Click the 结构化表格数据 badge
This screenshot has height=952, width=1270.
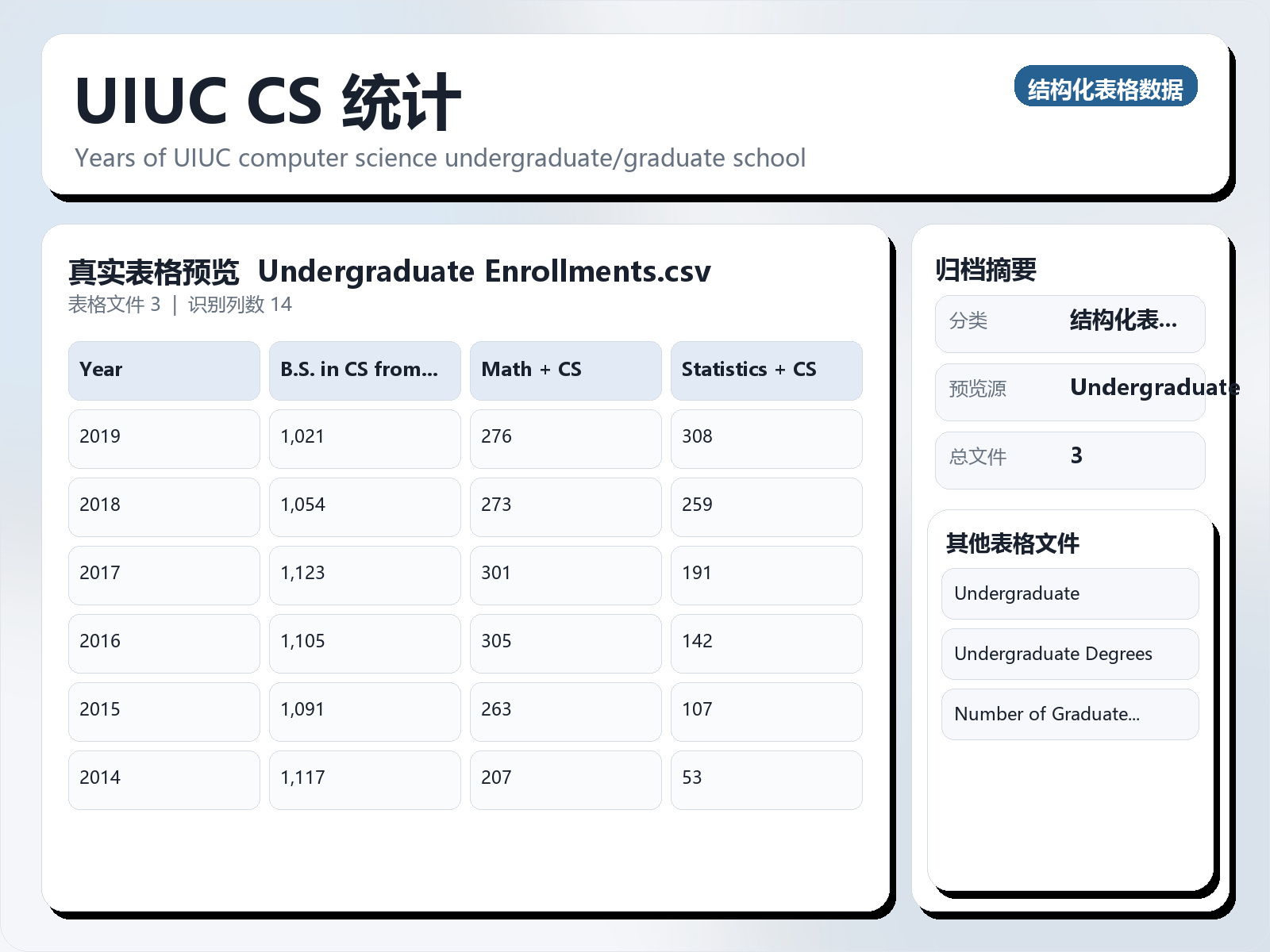point(1106,88)
